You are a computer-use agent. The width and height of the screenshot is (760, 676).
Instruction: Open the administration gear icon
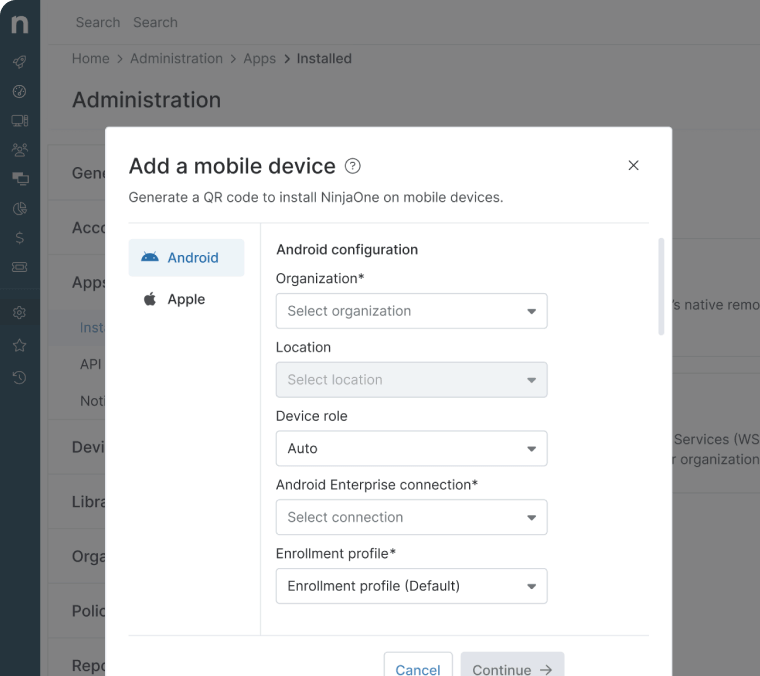point(19,313)
